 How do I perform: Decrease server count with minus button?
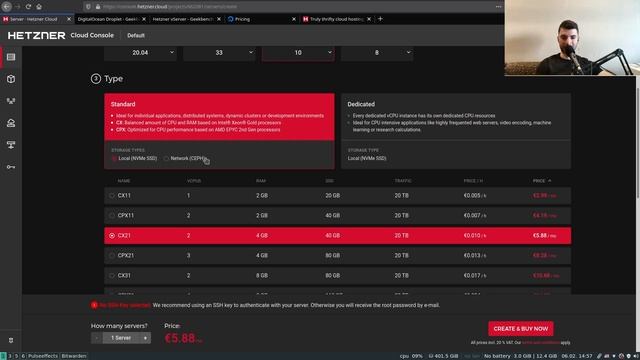pos(97,338)
